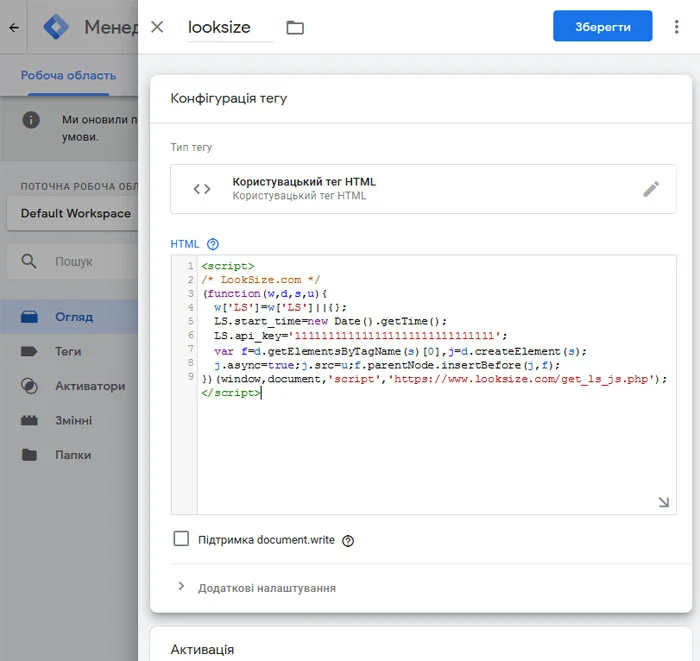This screenshot has height=661, width=700.
Task: Click the closing </script> line
Action: click(231, 393)
